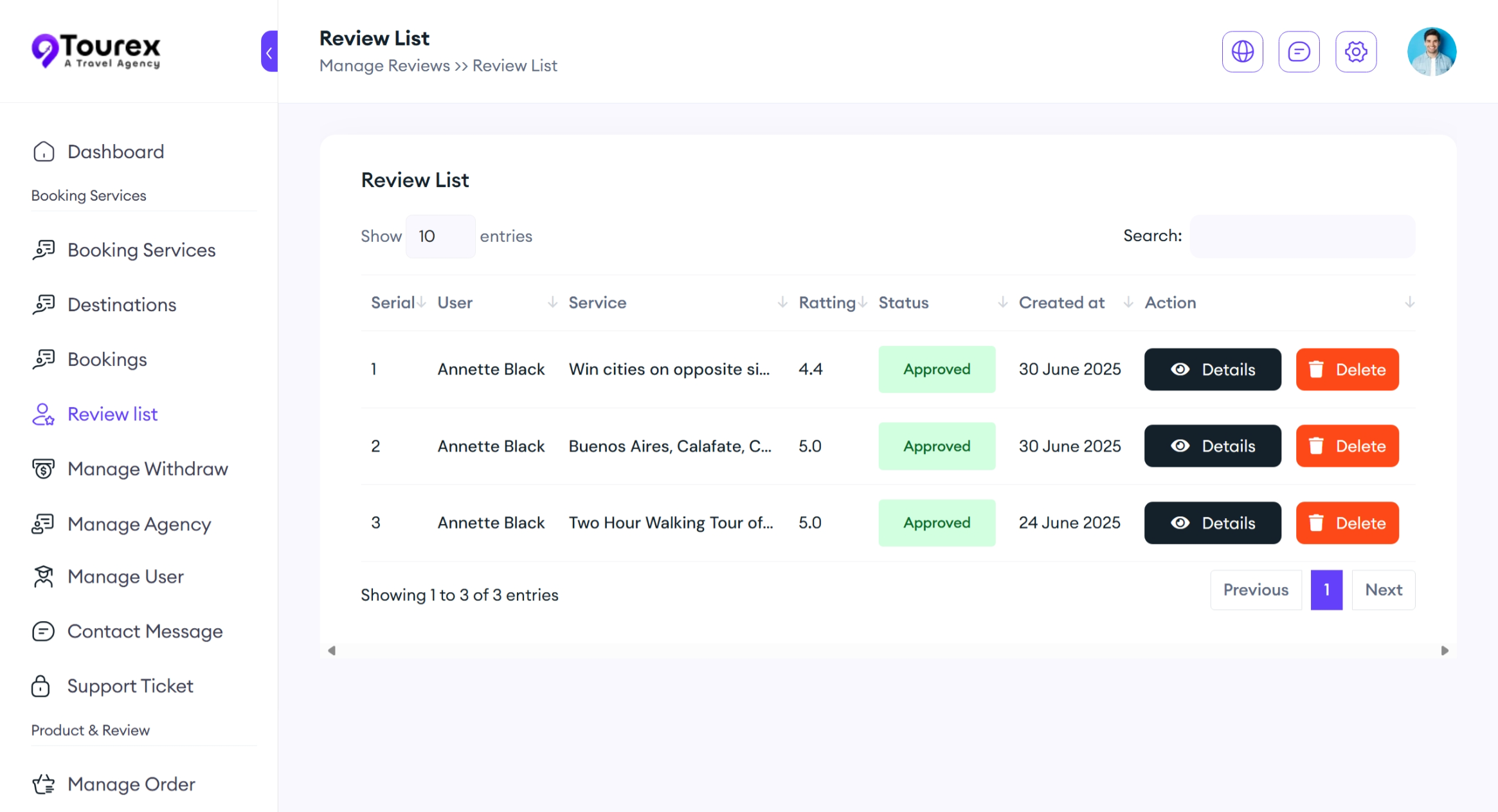Open settings gear icon in header
1498x812 pixels.
coord(1355,51)
